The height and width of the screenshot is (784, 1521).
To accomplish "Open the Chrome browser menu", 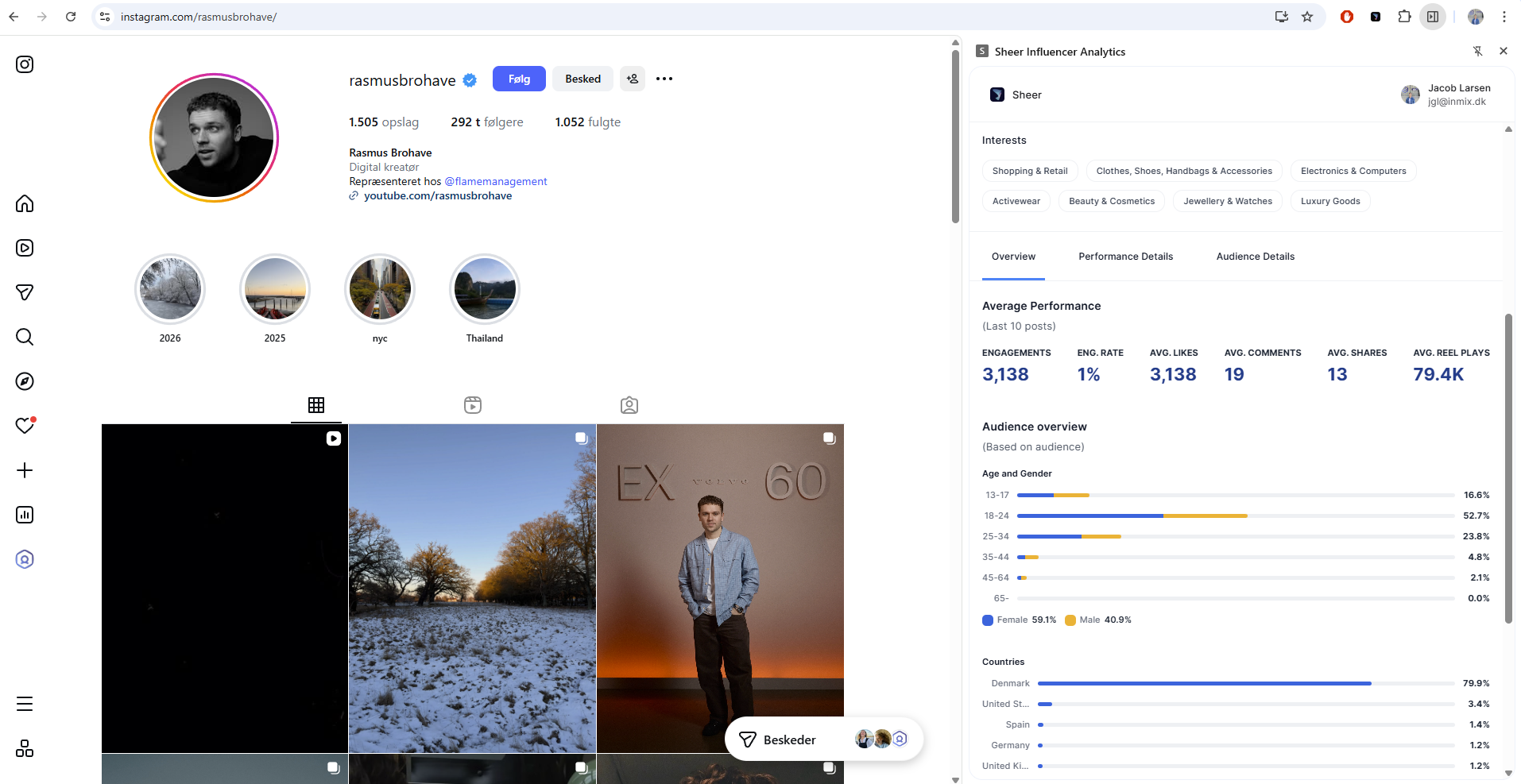I will tap(1504, 16).
